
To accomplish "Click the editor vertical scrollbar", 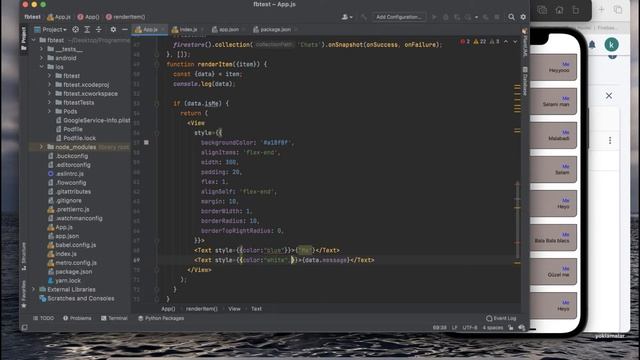I will pos(517,220).
